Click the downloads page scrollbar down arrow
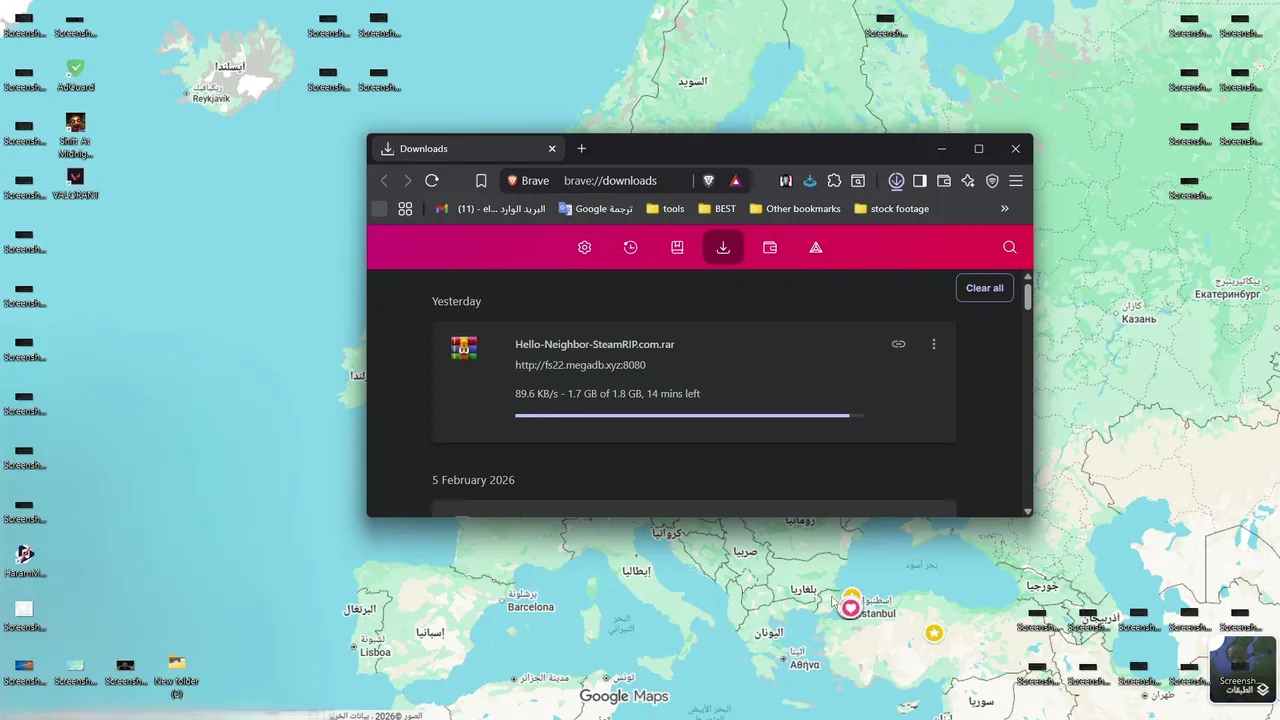 [1027, 511]
